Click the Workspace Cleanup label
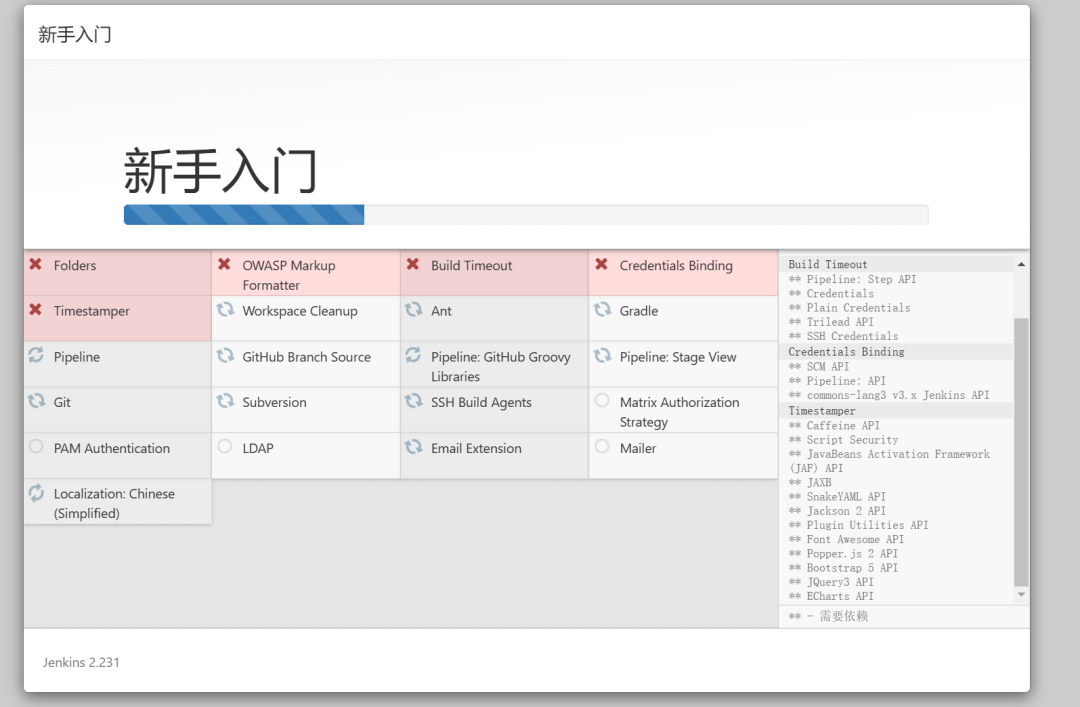The image size is (1080, 707). [x=300, y=311]
